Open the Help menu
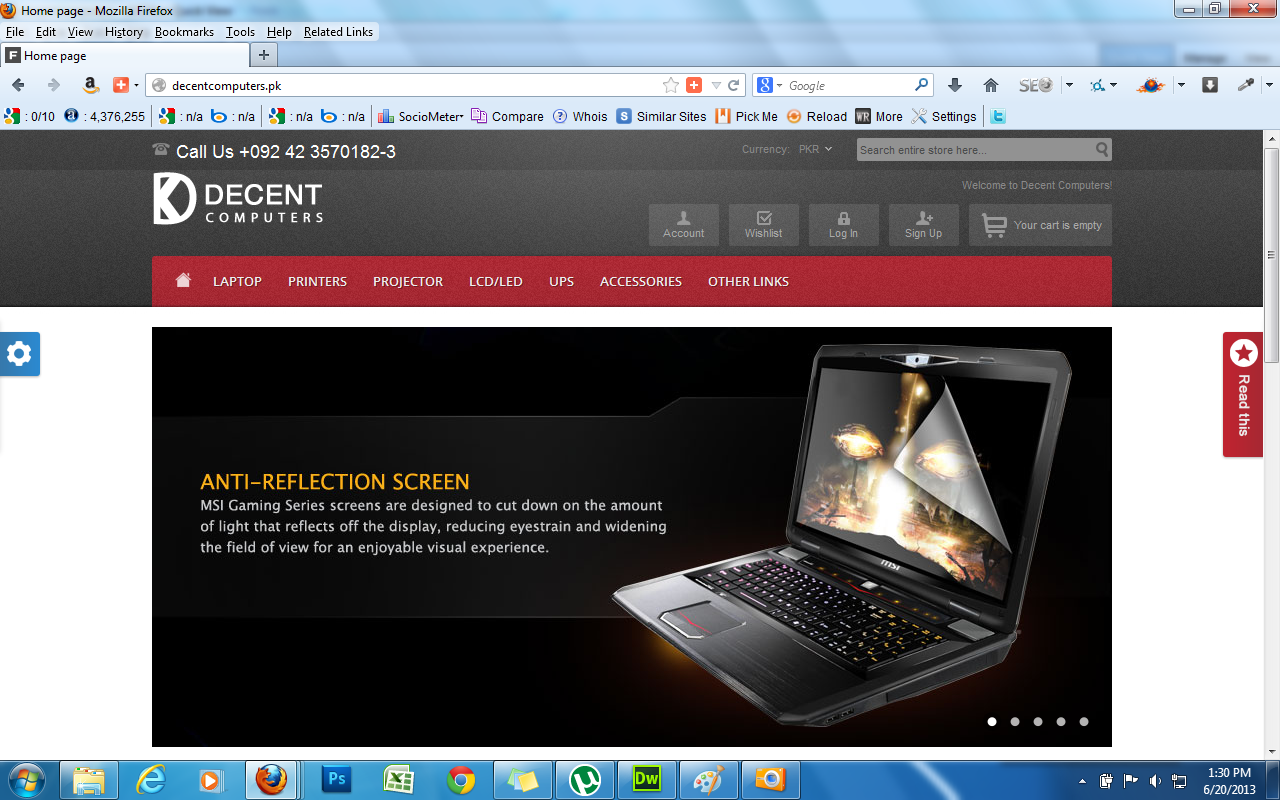Screen dimensions: 1280x800 pos(279,32)
